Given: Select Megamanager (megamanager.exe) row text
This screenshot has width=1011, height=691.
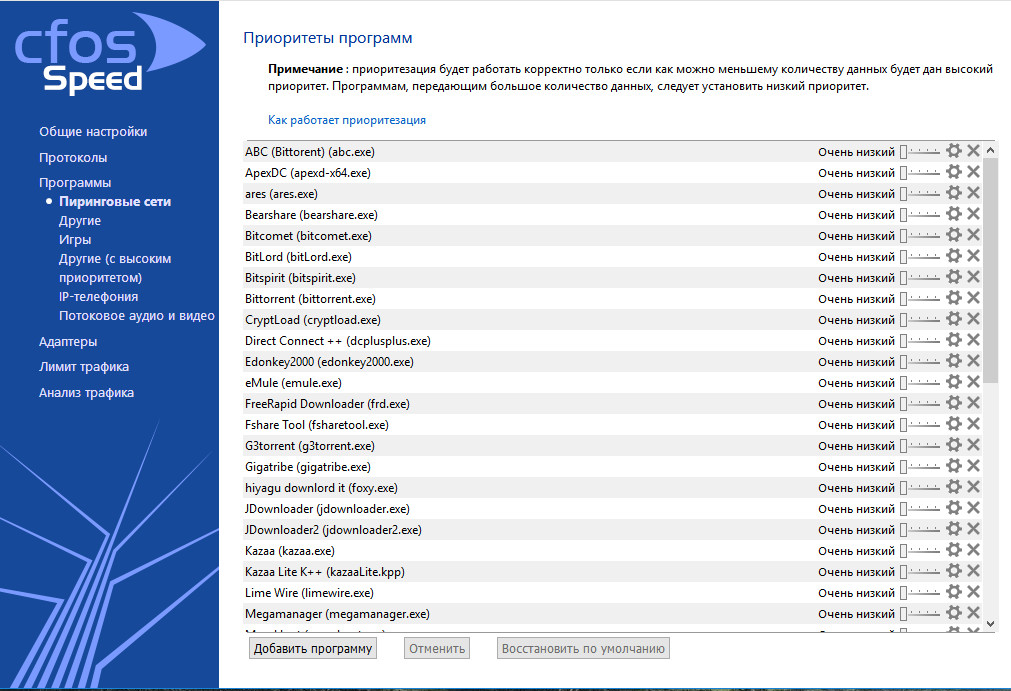Looking at the screenshot, I should pos(337,614).
